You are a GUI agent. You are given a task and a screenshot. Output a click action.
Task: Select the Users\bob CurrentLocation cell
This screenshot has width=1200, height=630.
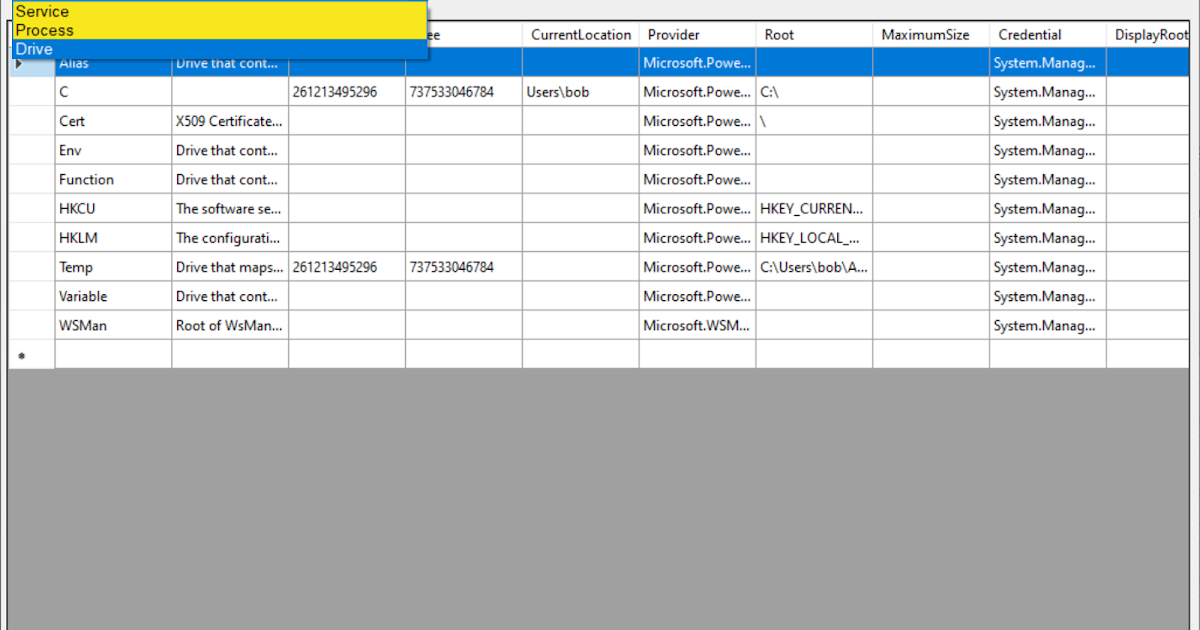[579, 92]
